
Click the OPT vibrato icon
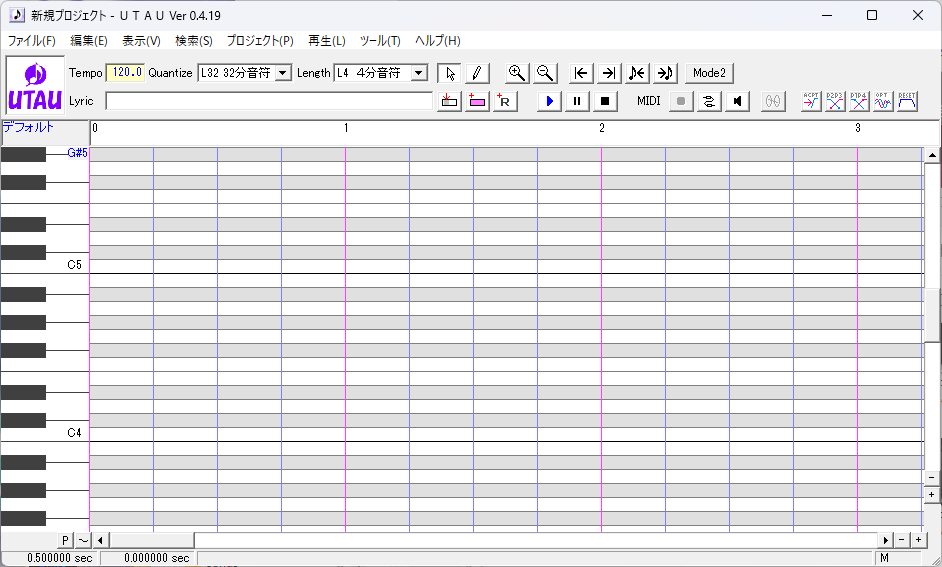point(883,101)
